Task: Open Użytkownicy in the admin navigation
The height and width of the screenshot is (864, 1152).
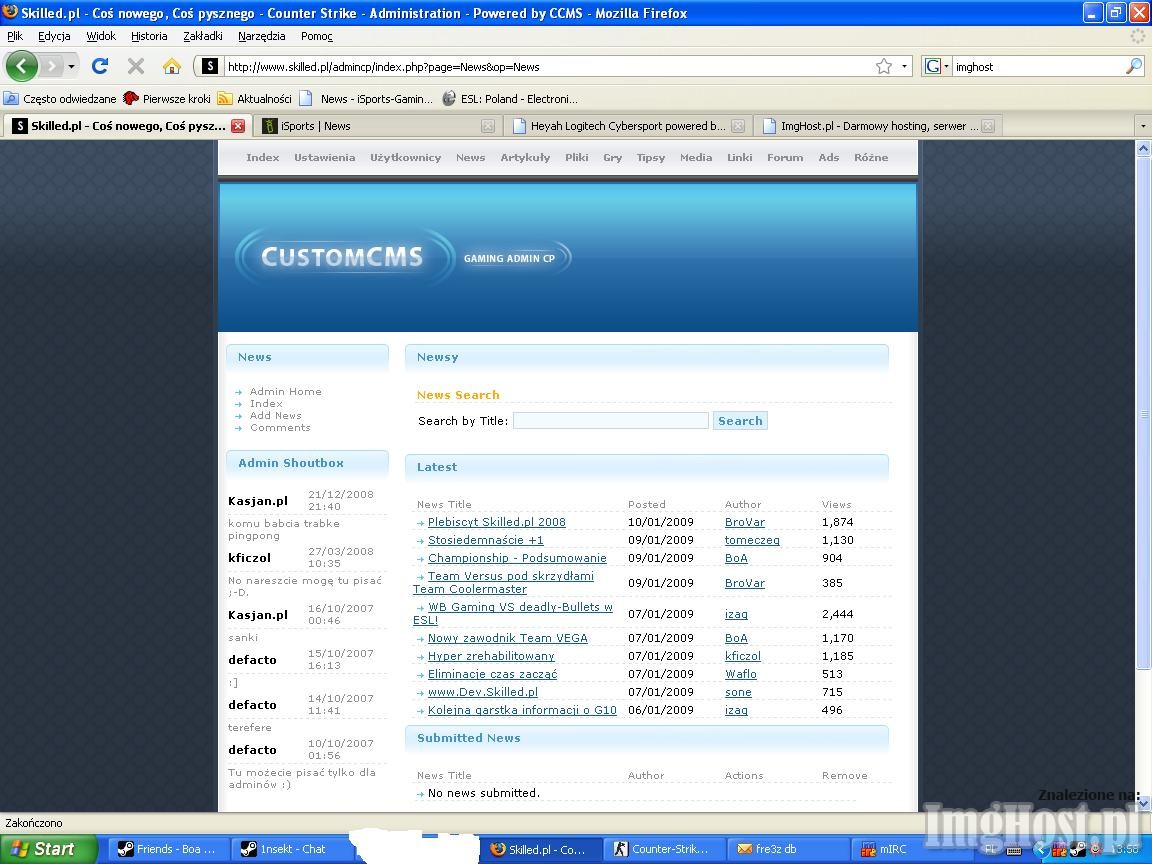Action: [x=406, y=157]
